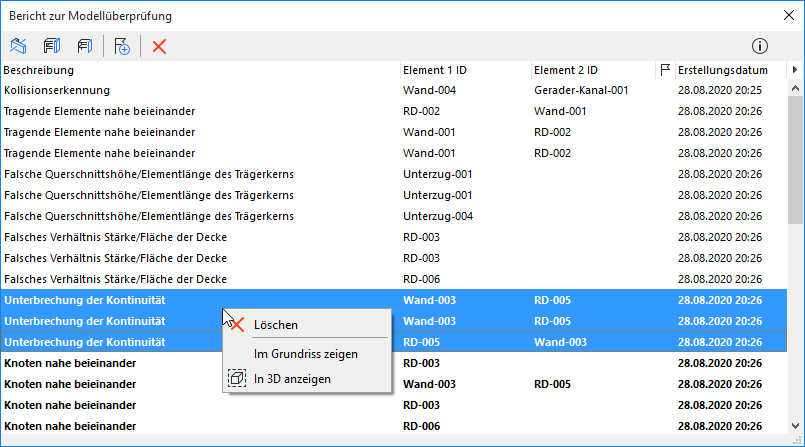Click the flag icon with plus sign
Screen dimensions: 805x447
122,46
